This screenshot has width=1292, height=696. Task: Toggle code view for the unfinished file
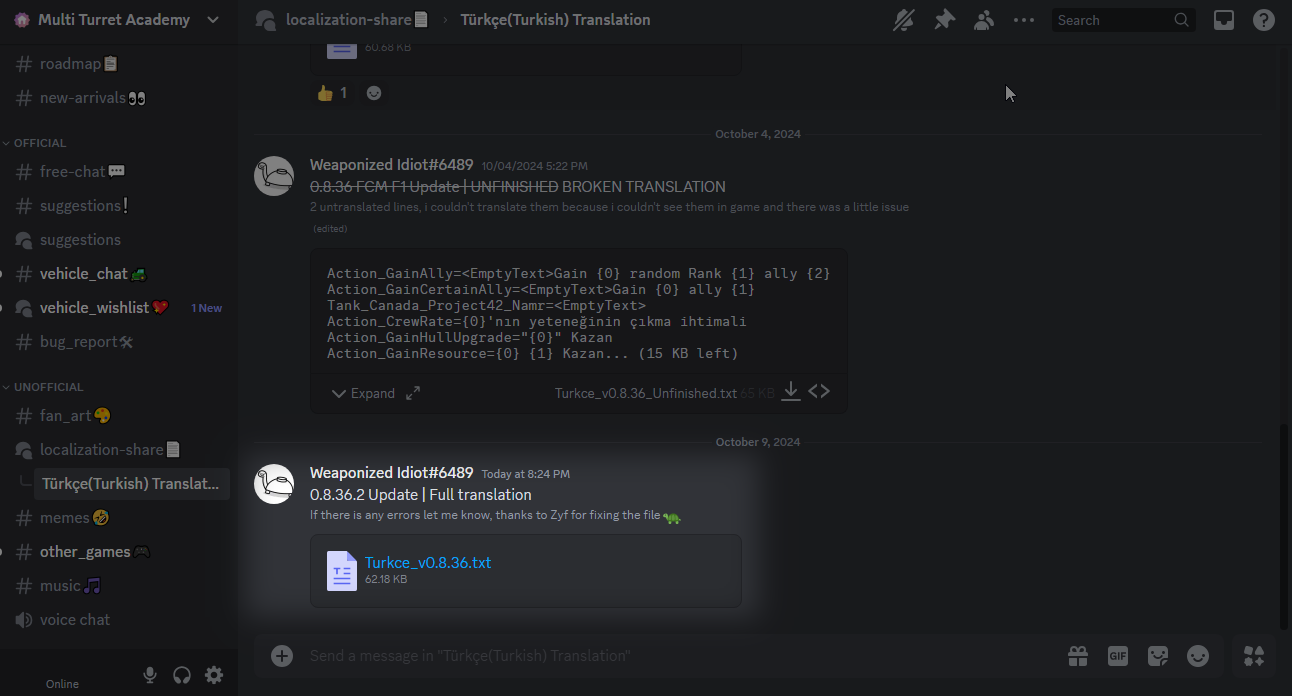pos(819,392)
